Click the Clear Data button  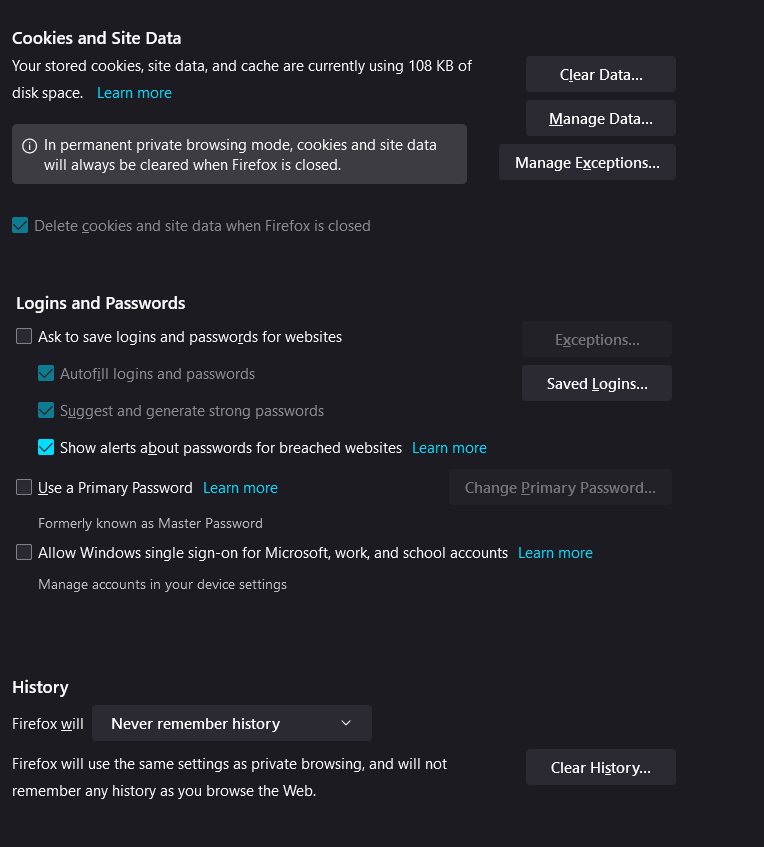pos(600,75)
